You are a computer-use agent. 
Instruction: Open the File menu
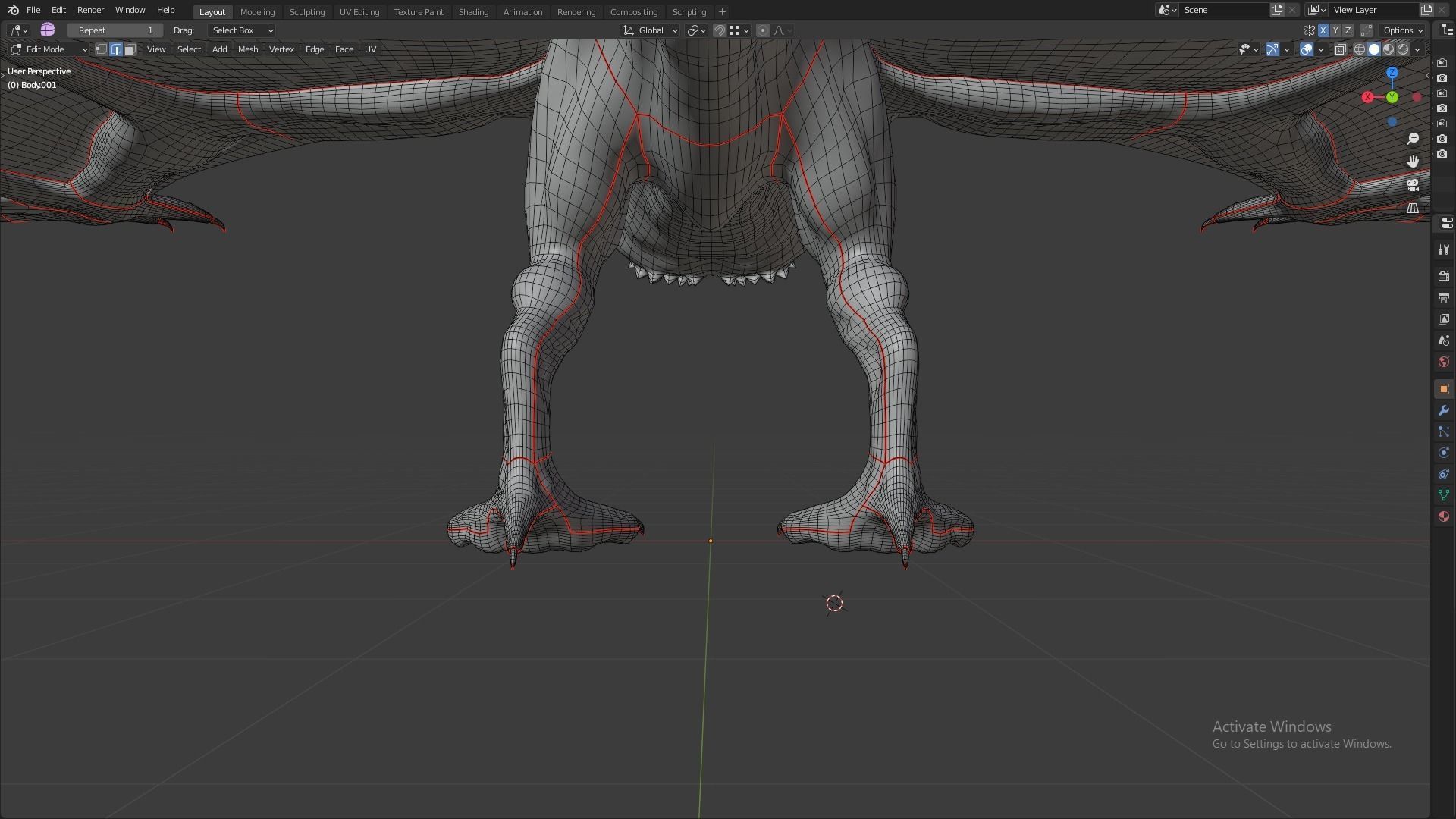pos(33,10)
